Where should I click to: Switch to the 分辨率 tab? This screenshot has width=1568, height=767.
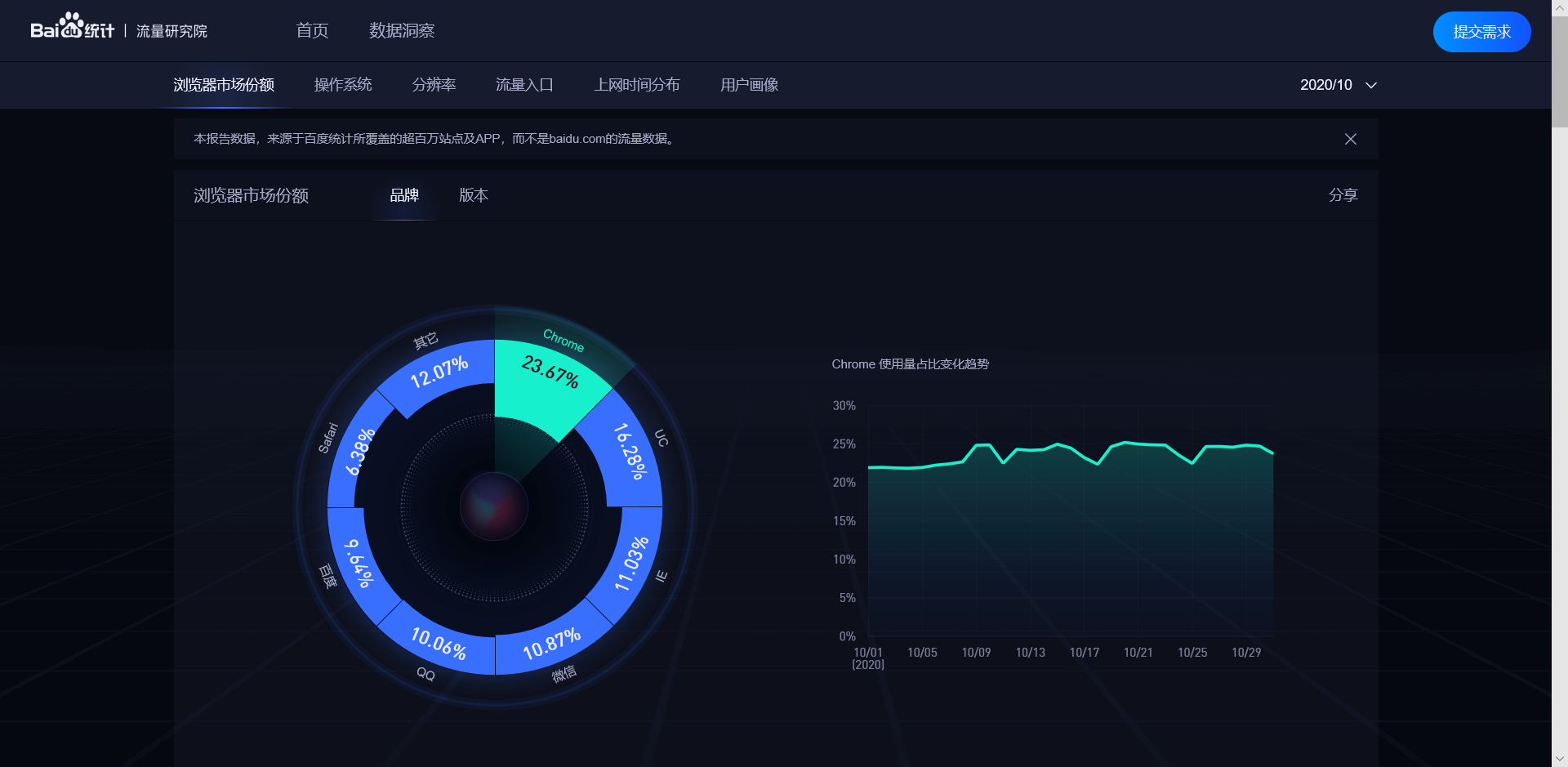click(434, 85)
